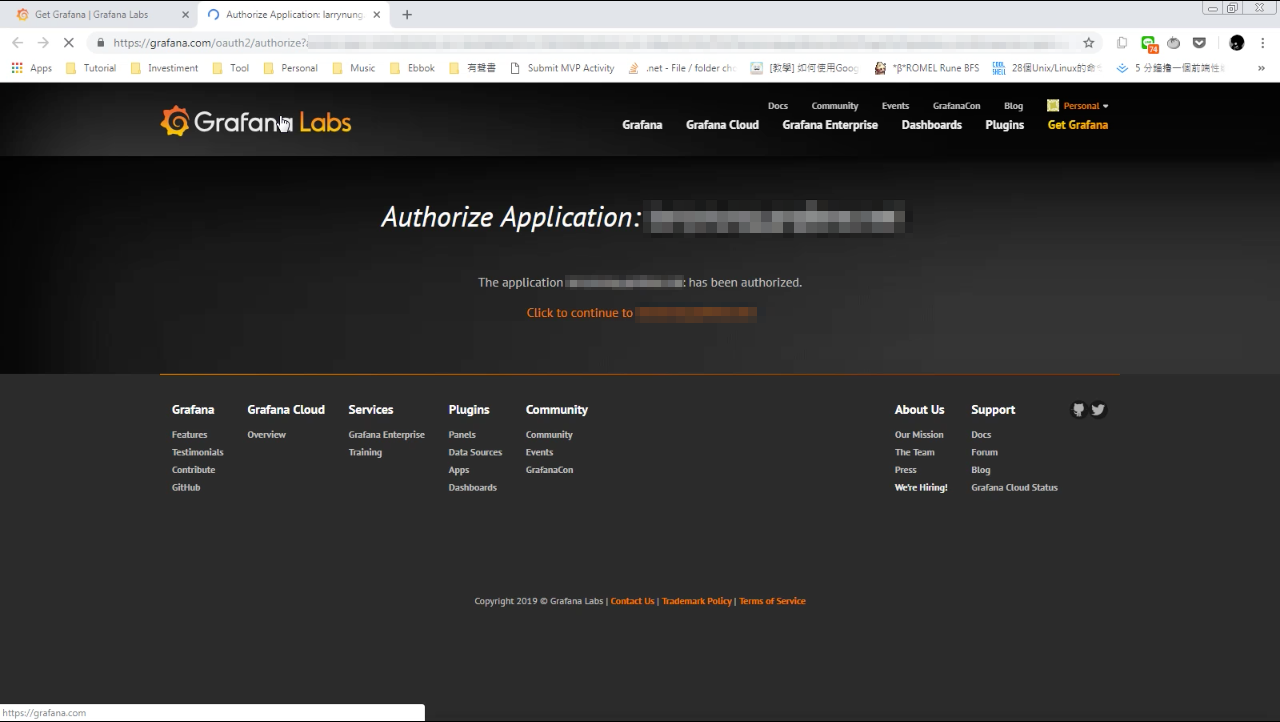Open the Tool bookmarks folder
1280x722 pixels.
(230, 68)
